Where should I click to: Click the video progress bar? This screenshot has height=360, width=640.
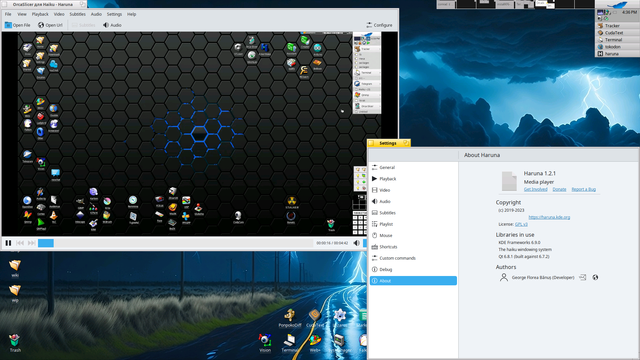coord(176,243)
